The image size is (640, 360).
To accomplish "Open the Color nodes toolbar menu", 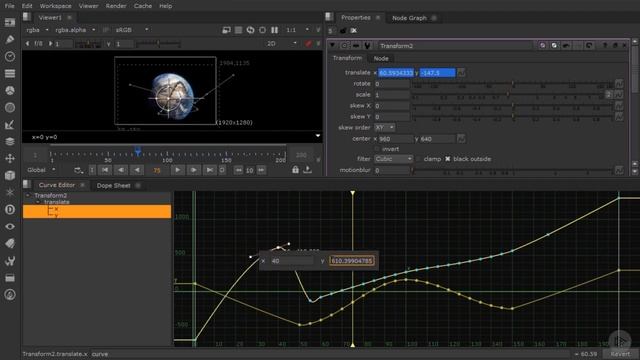I will click(10, 91).
